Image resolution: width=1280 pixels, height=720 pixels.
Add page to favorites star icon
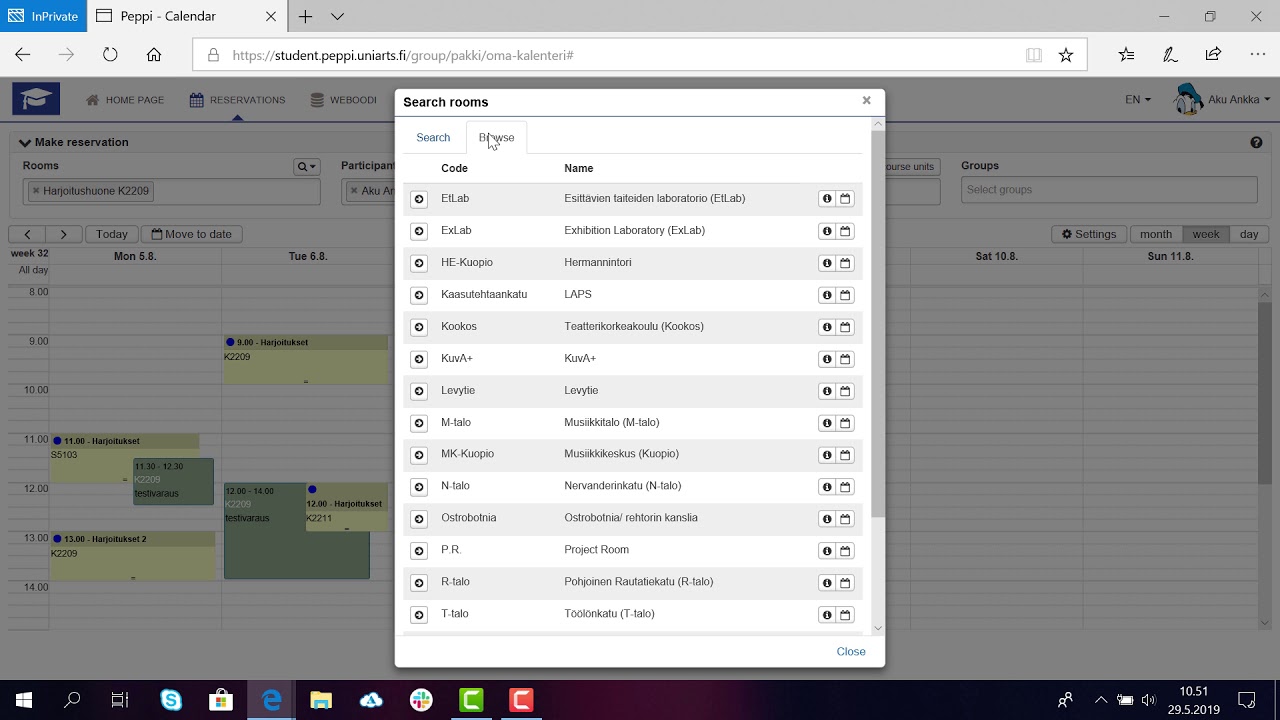(x=1066, y=55)
